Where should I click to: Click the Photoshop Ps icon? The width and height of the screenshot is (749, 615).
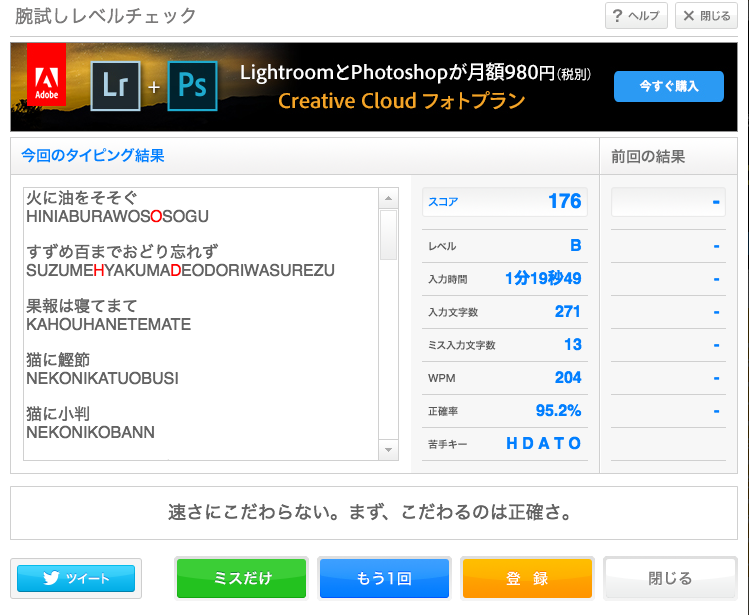coord(192,86)
